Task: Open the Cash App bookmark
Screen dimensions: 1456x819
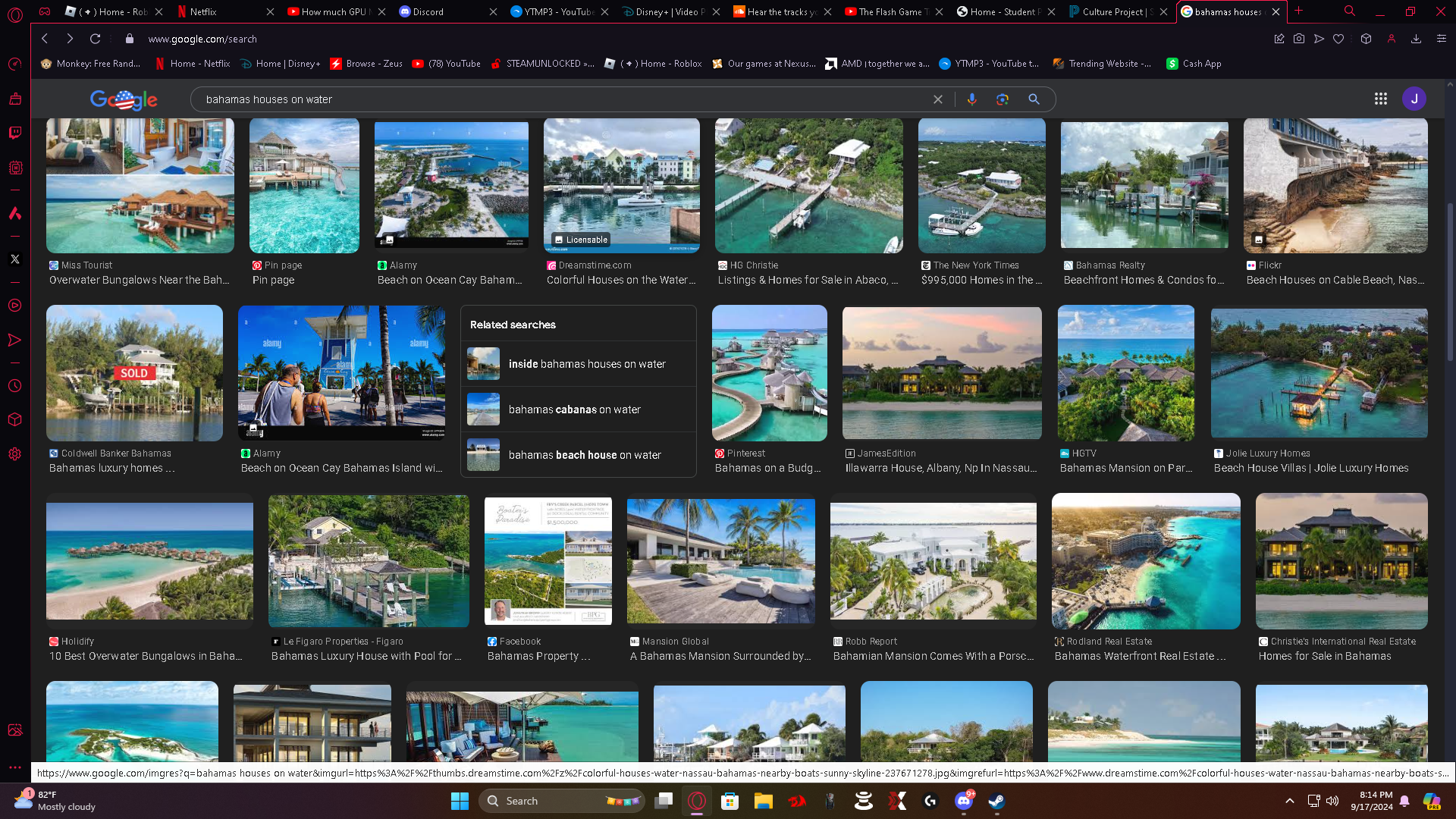Action: 1194,64
